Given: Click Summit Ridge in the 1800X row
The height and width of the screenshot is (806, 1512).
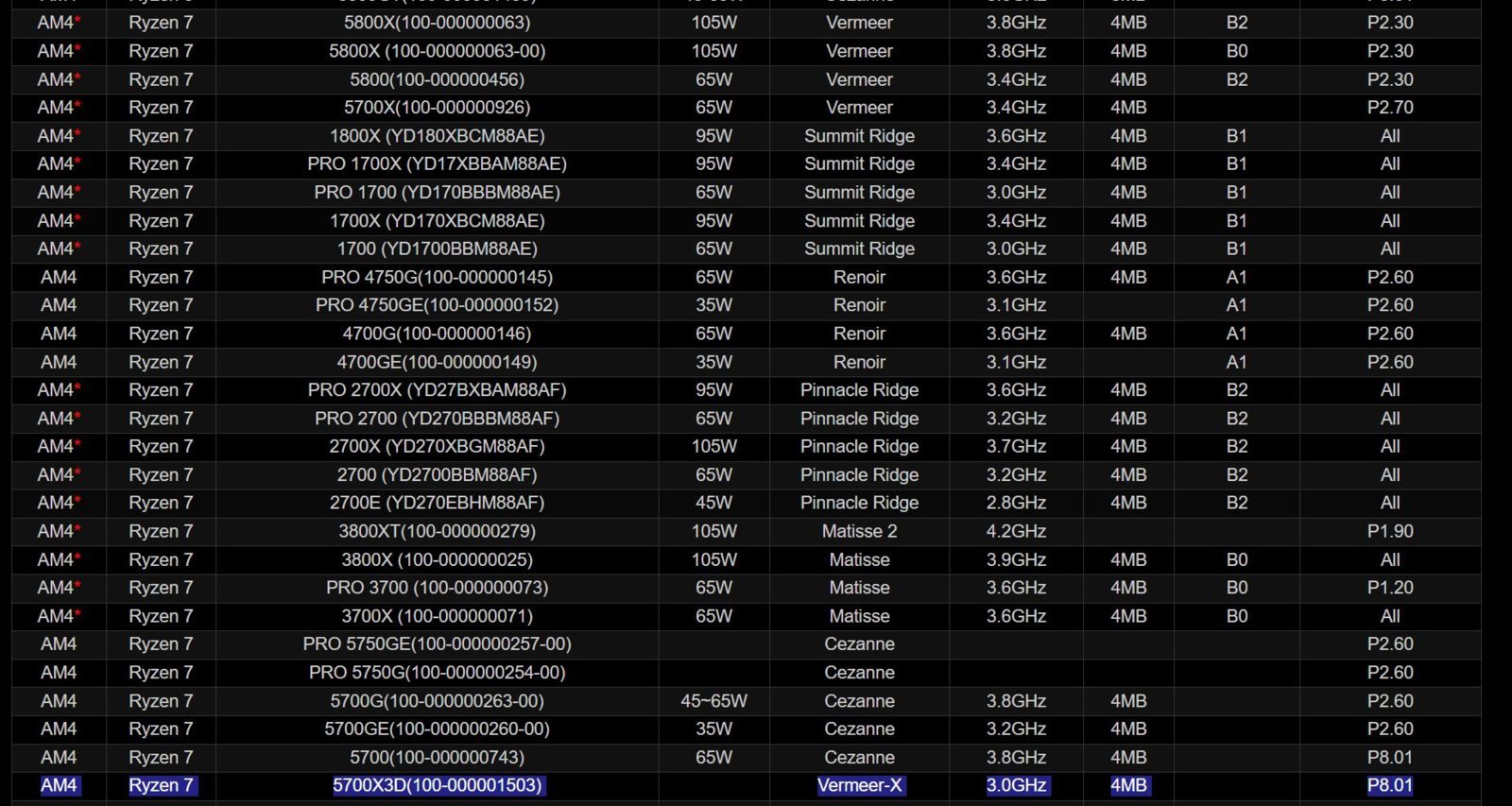Looking at the screenshot, I should [x=859, y=136].
